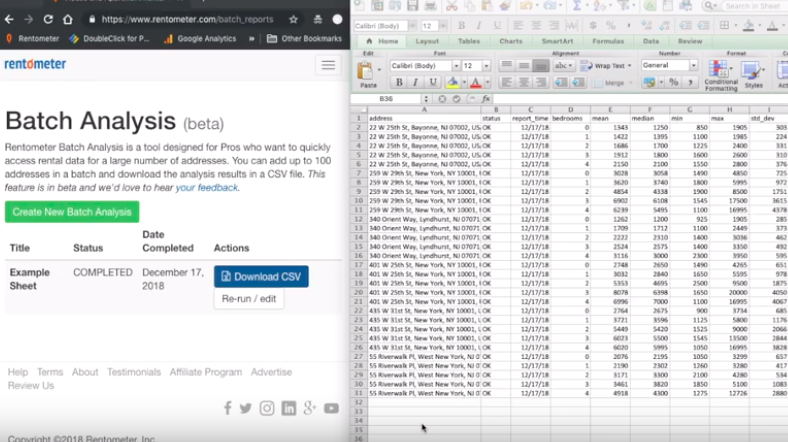This screenshot has width=788, height=442.
Task: Click the Download CSV button
Action: pos(261,276)
